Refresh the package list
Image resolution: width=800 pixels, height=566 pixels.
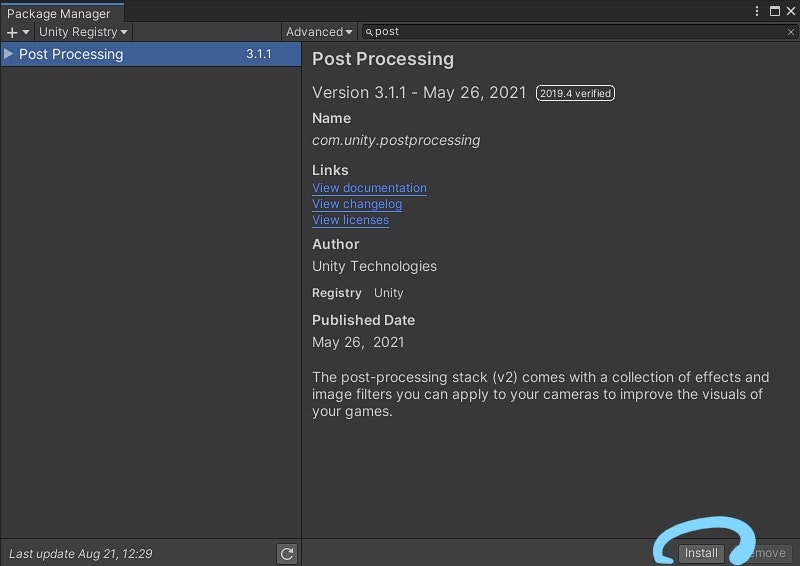[287, 554]
